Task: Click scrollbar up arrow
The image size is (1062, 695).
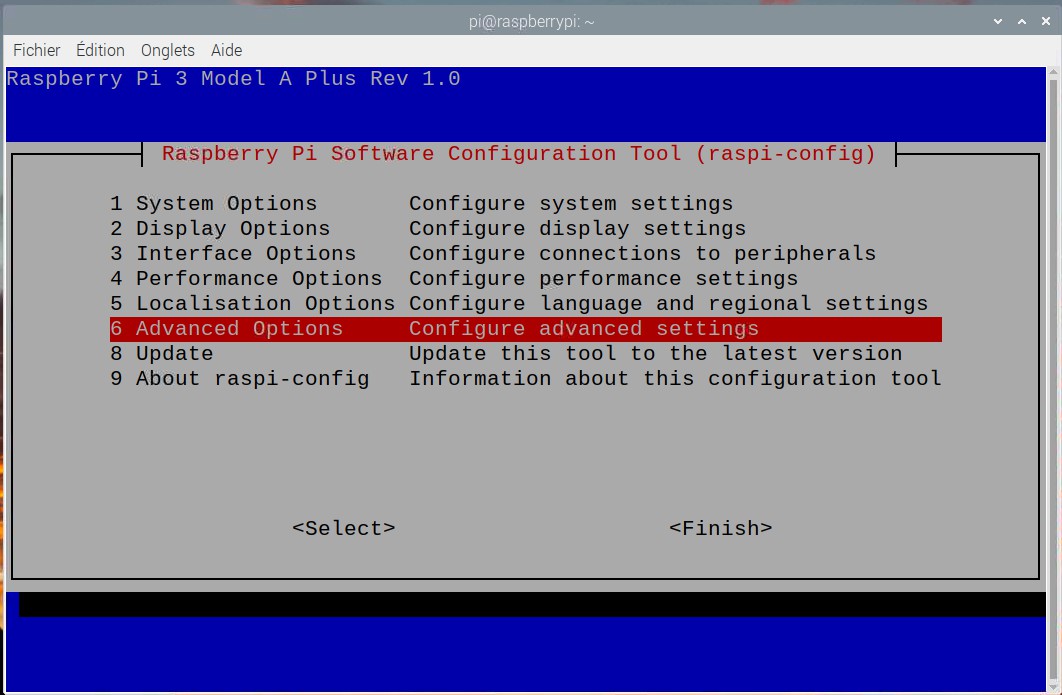Action: (x=1053, y=71)
